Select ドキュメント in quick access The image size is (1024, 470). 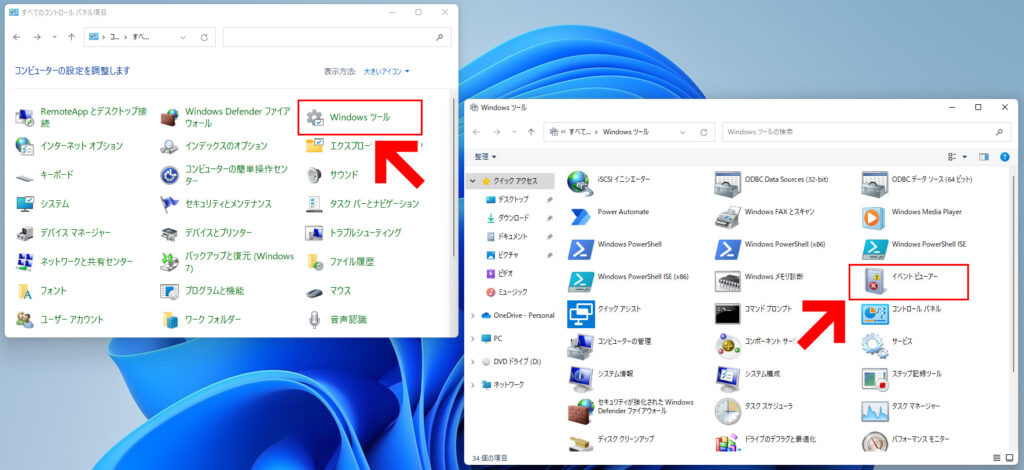pyautogui.click(x=507, y=236)
